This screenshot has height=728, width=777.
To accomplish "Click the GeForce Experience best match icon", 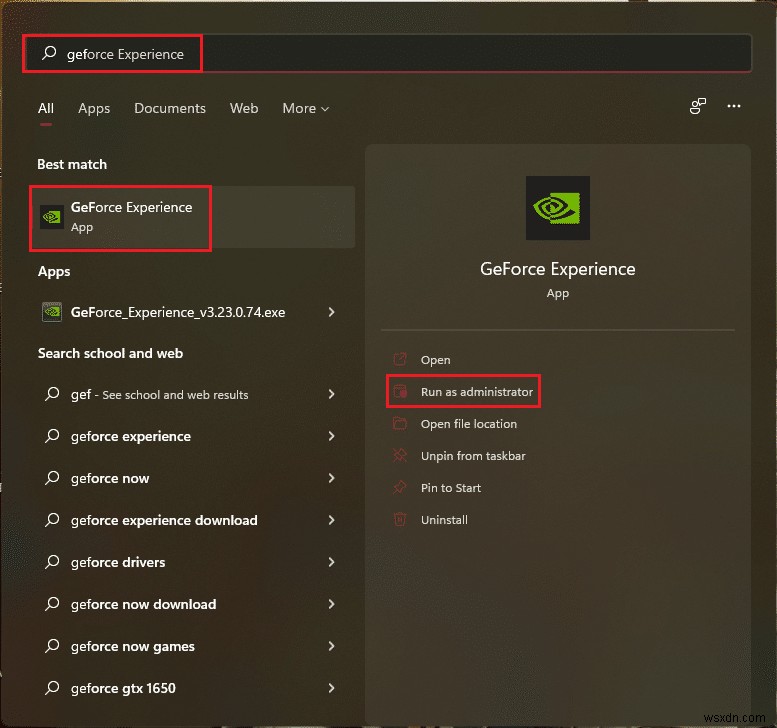I will tap(52, 217).
